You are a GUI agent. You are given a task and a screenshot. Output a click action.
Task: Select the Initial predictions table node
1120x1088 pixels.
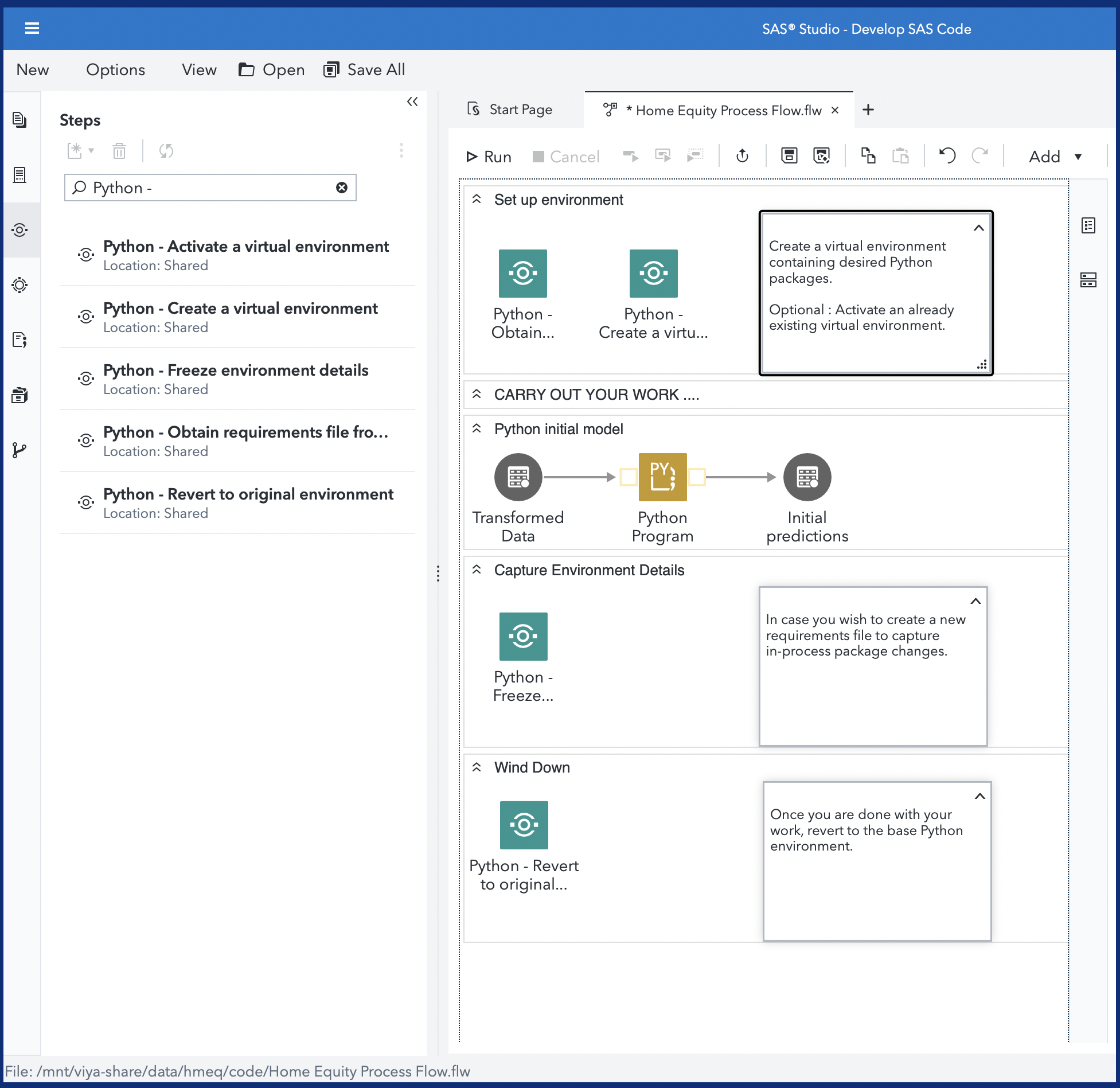point(807,477)
